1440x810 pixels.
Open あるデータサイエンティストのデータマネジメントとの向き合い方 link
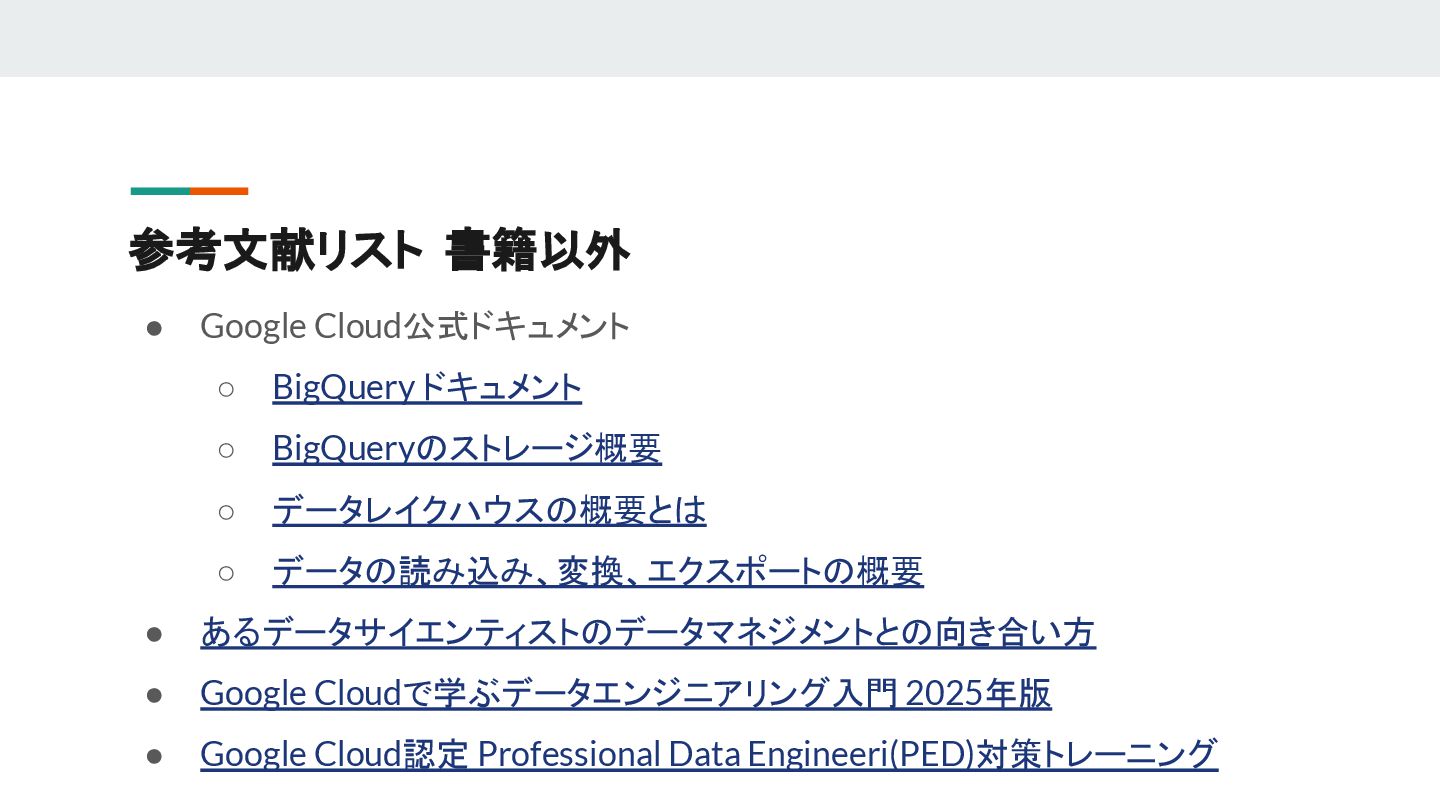pyautogui.click(x=648, y=632)
